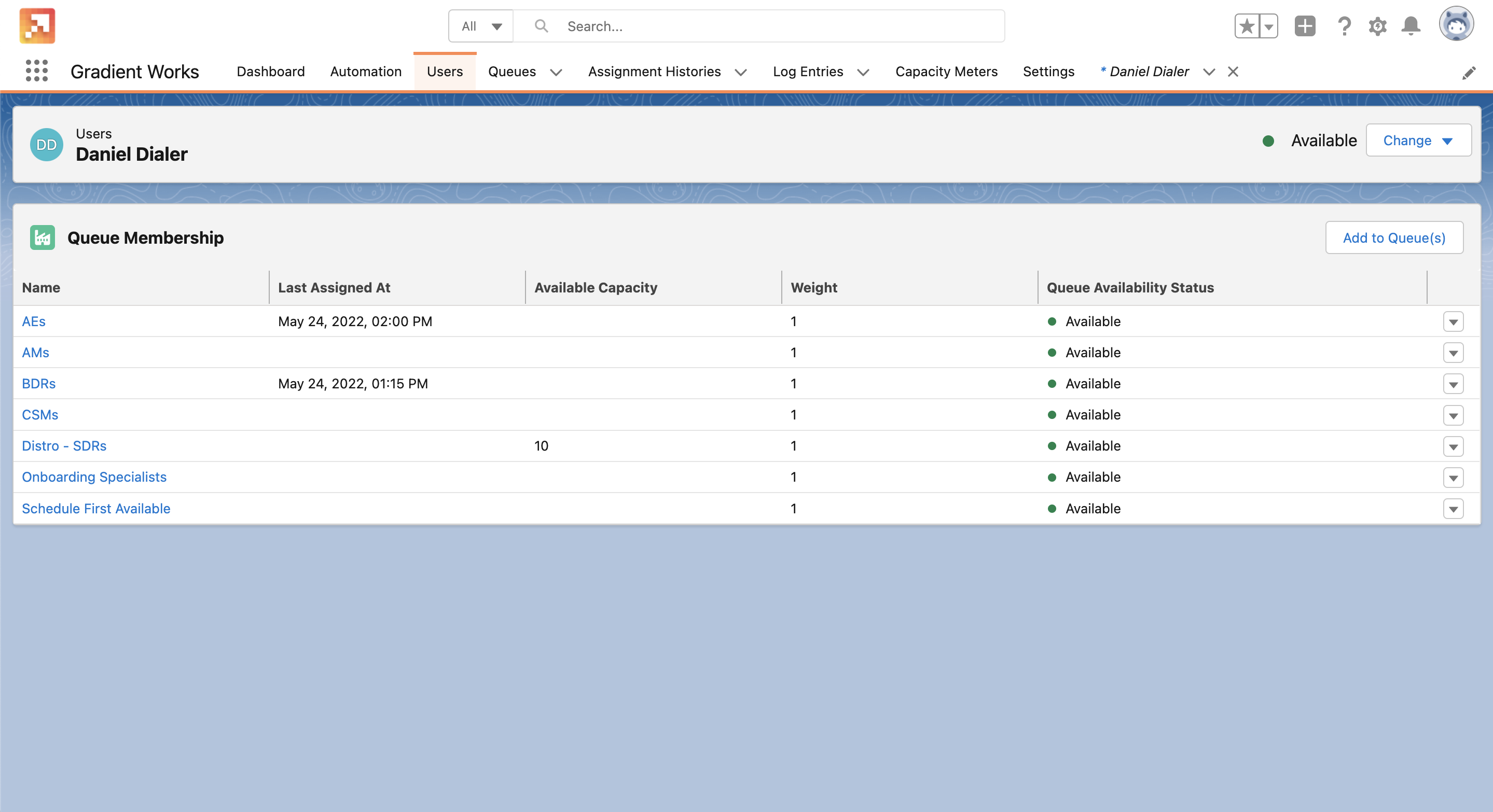Open row actions for the AEs queue
Image resolution: width=1493 pixels, height=812 pixels.
pos(1453,321)
